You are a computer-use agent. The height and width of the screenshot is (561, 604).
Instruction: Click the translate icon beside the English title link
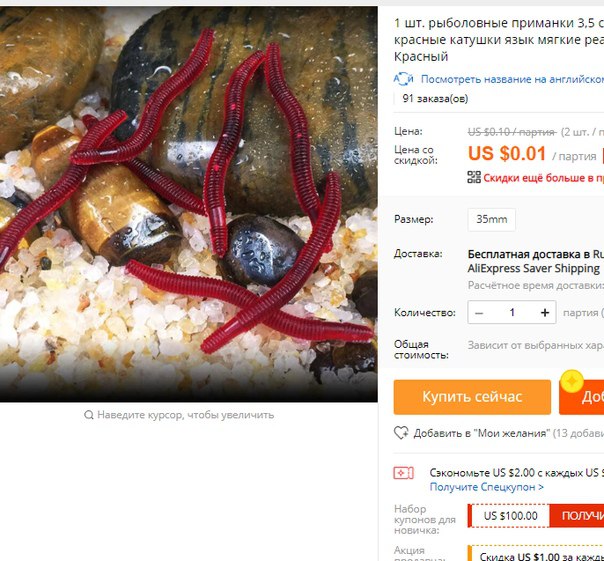tap(403, 79)
